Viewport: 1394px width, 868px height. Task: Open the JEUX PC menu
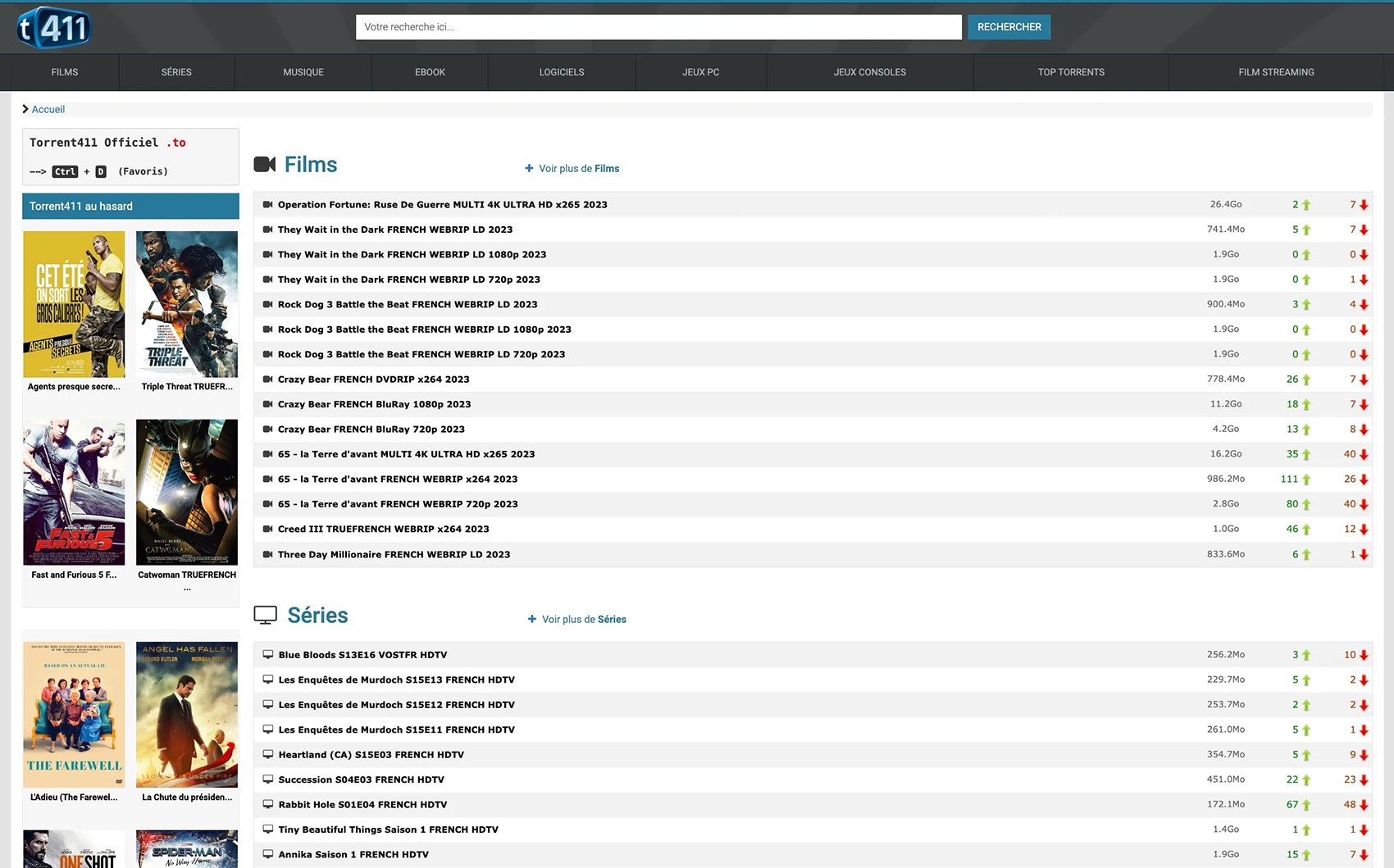701,72
